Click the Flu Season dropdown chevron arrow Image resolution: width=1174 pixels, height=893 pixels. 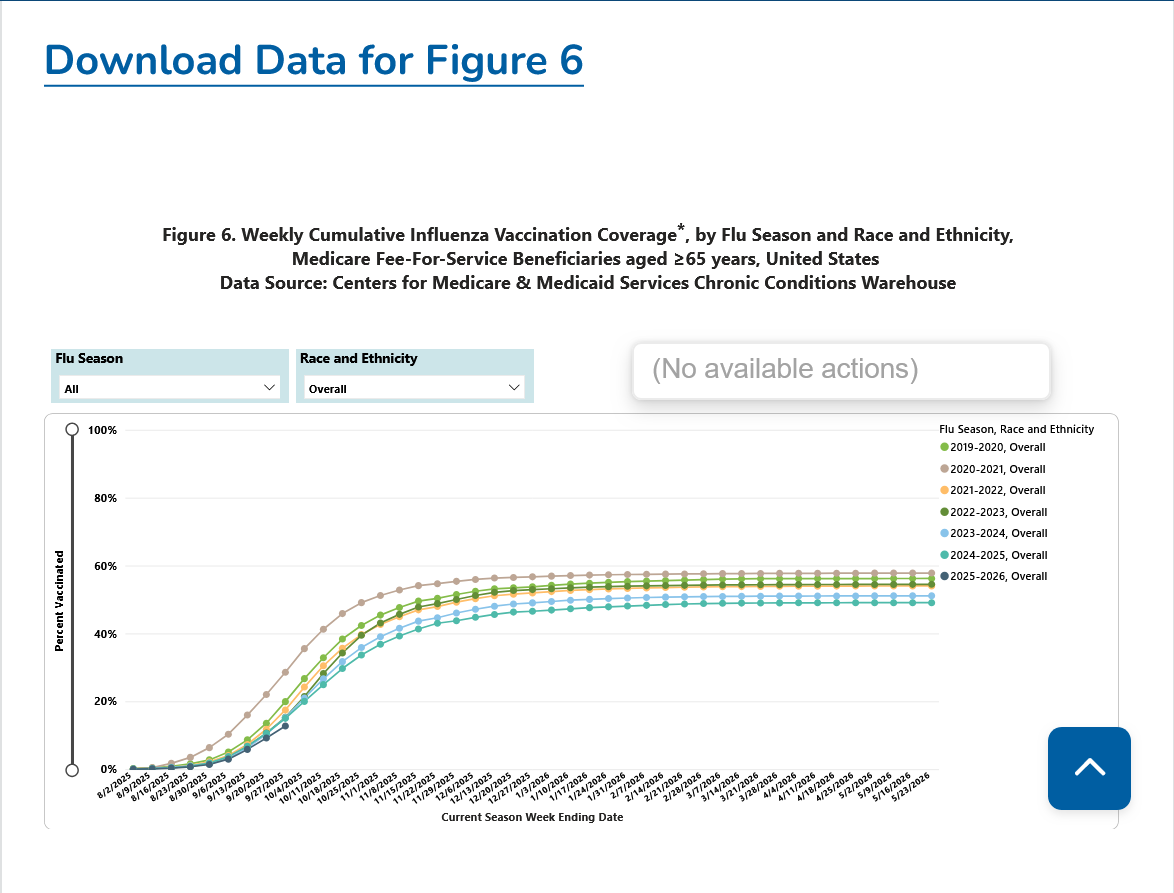point(268,387)
